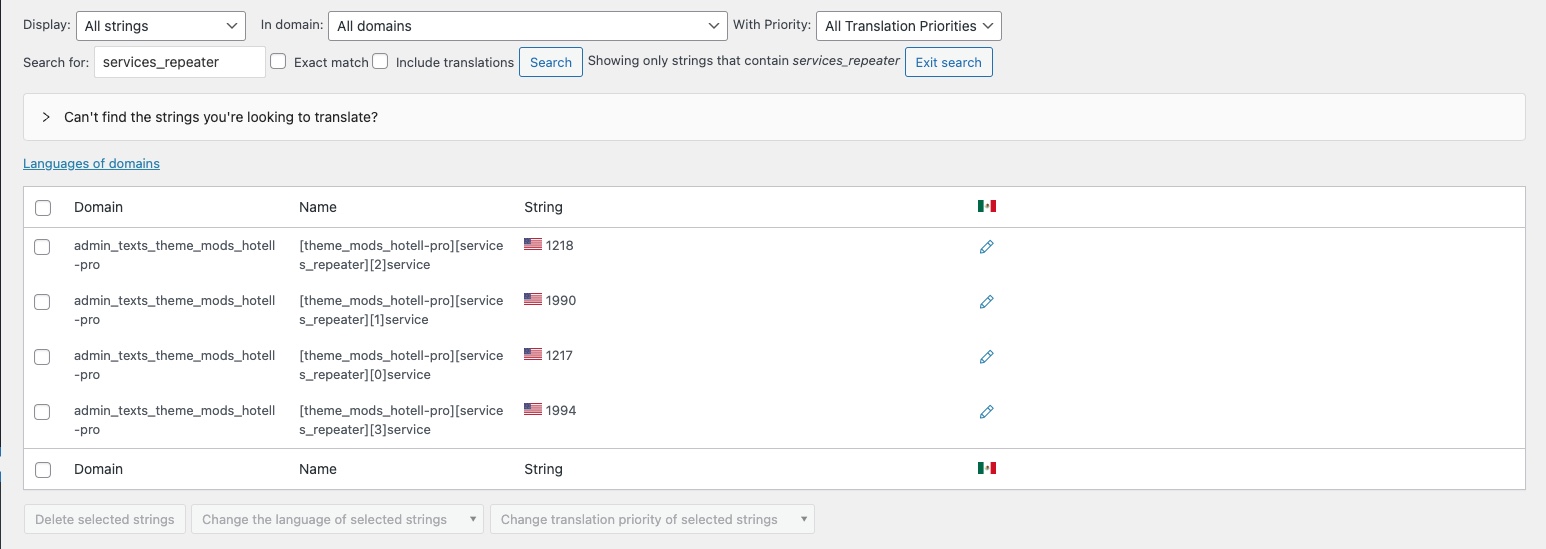Click the Mexico flag in table header
Image resolution: width=1546 pixels, height=549 pixels.
point(987,207)
